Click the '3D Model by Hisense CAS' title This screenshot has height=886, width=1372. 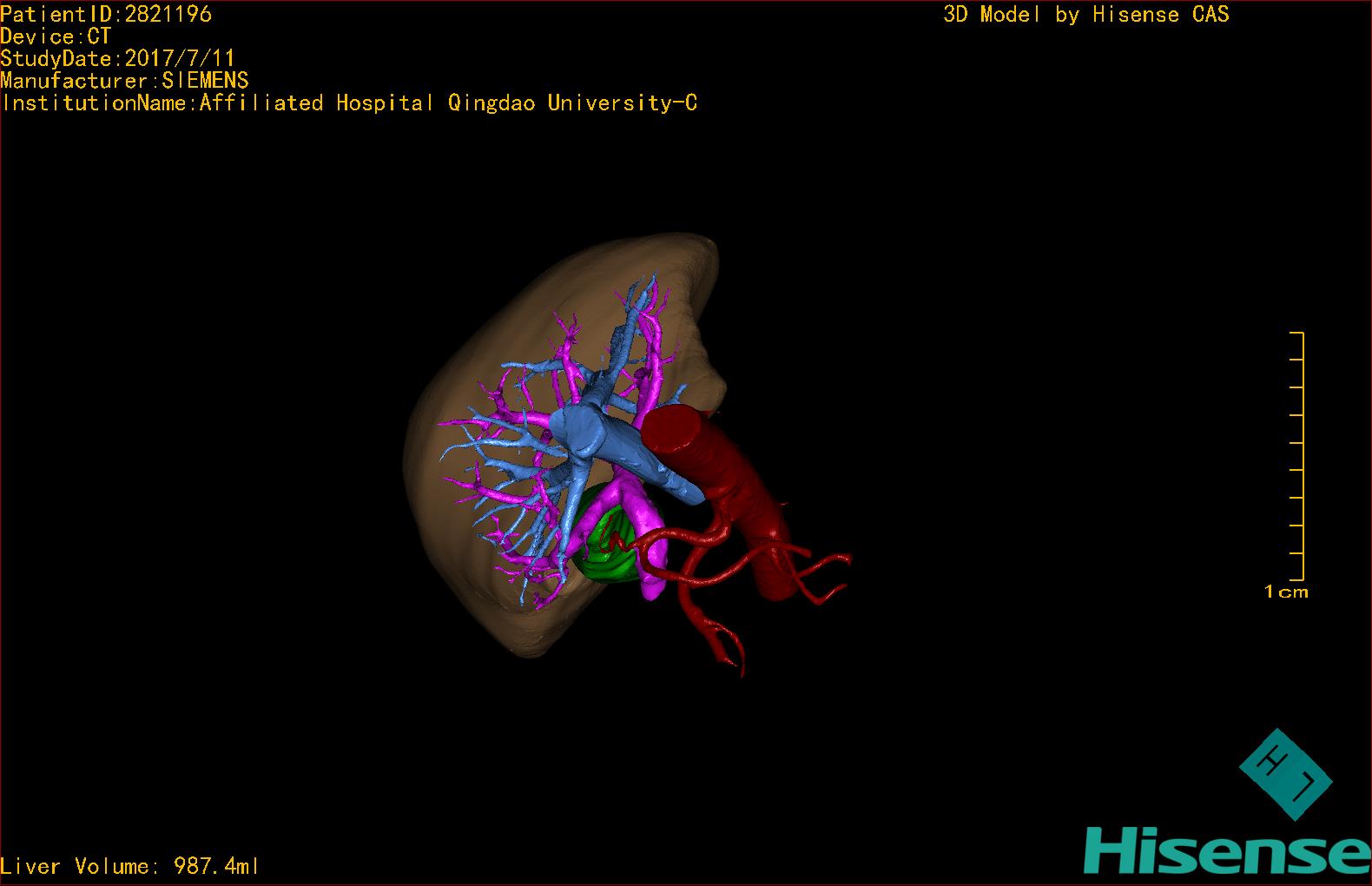point(1086,14)
